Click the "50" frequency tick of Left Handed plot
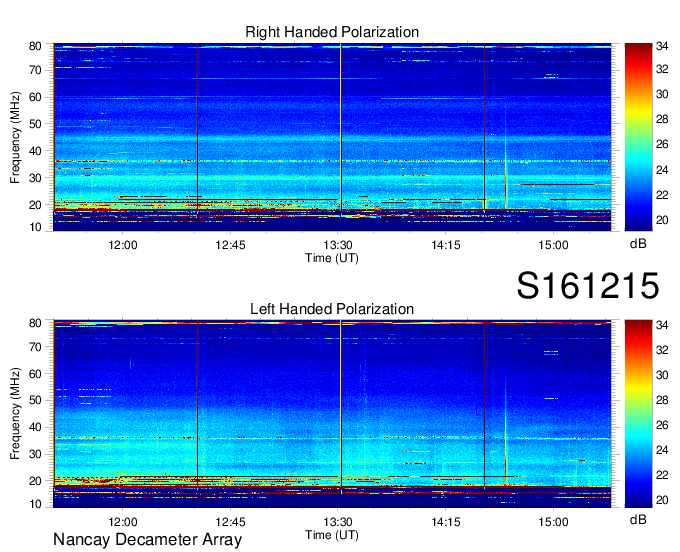This screenshot has height=552, width=680. pyautogui.click(x=35, y=401)
